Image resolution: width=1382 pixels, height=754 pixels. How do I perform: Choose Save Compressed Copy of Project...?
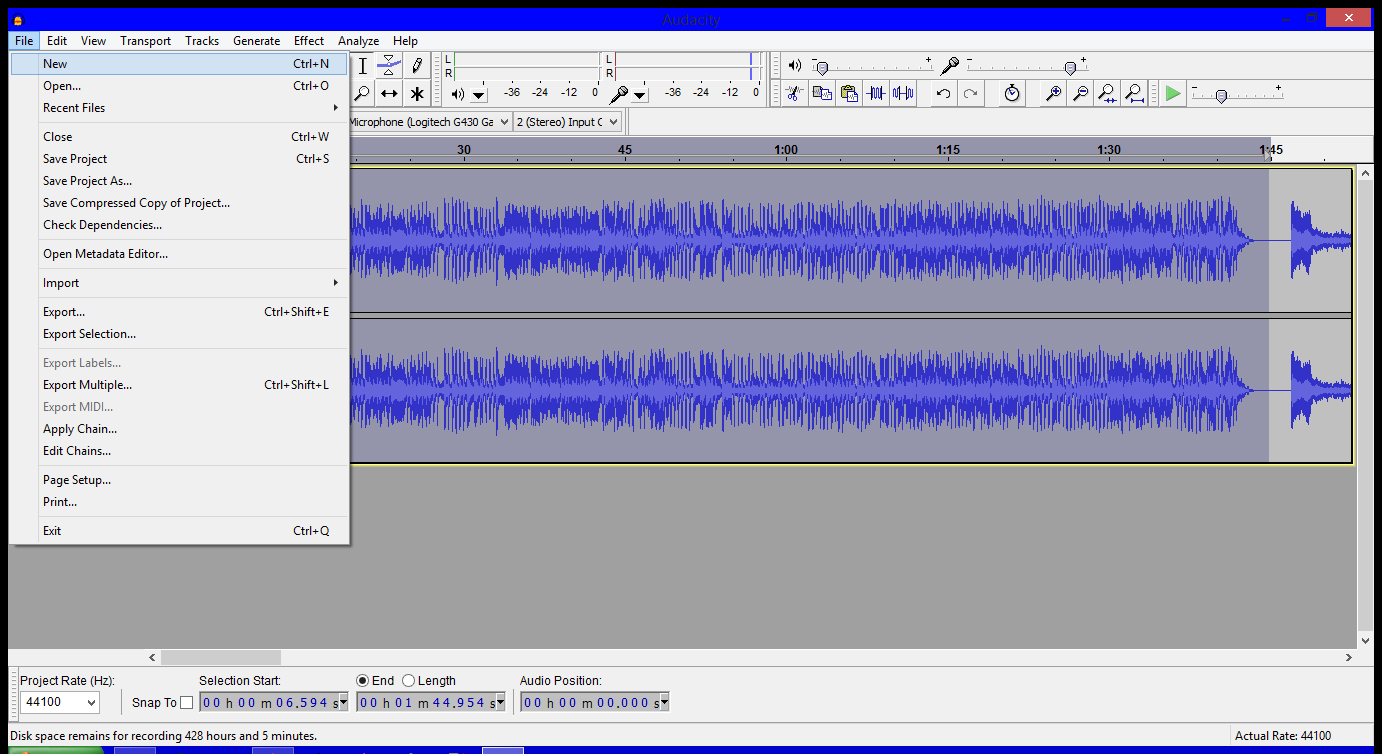point(179,203)
